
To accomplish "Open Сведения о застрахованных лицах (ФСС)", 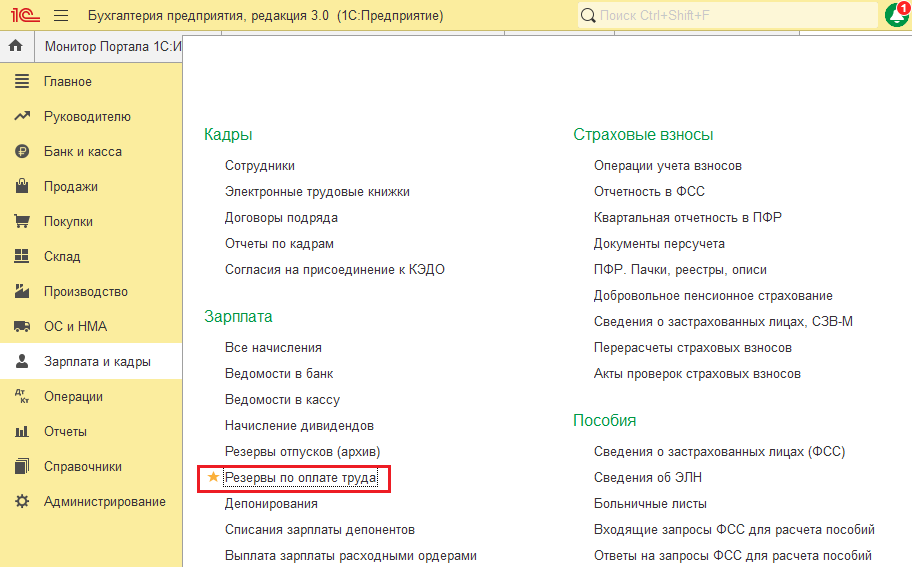I will [x=719, y=452].
